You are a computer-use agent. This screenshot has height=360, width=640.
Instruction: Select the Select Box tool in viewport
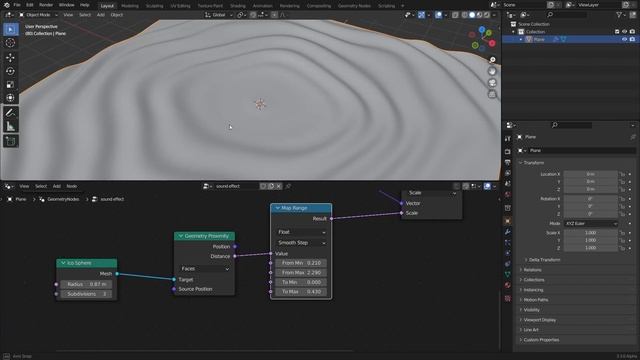[x=11, y=29]
